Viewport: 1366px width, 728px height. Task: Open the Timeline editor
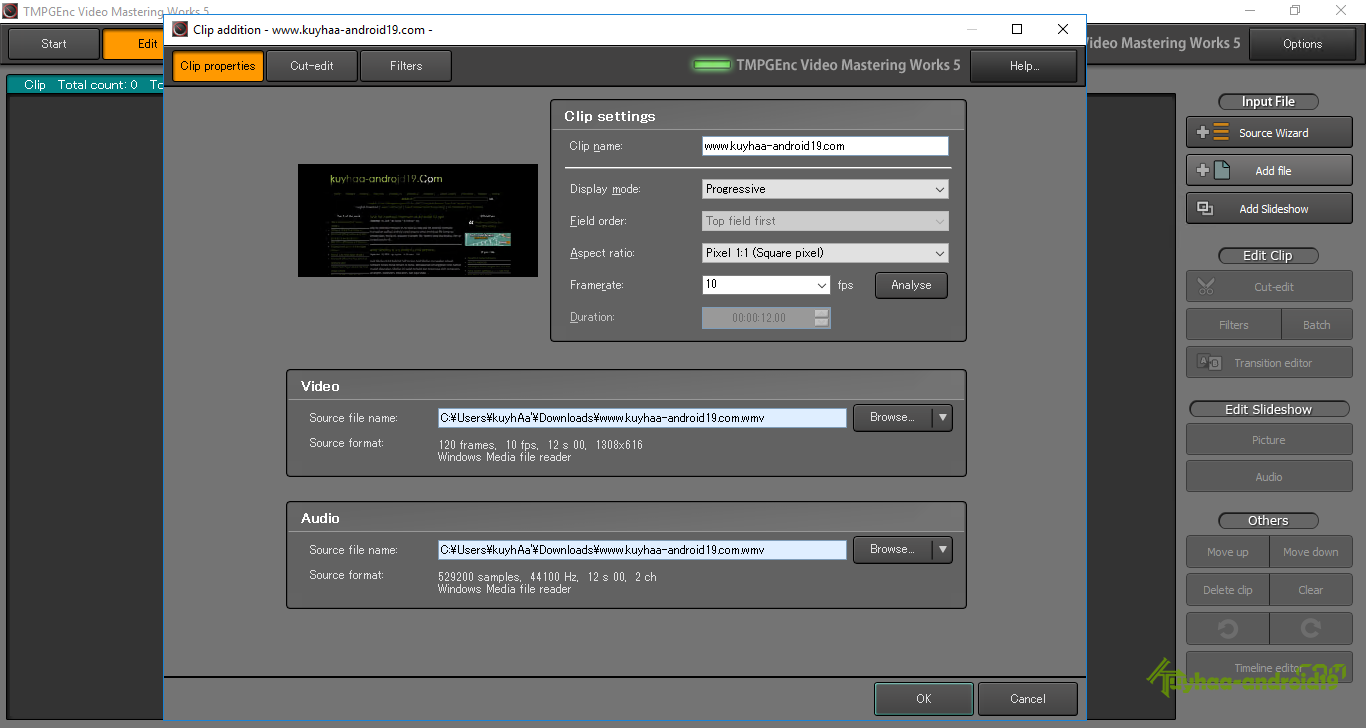[1269, 667]
